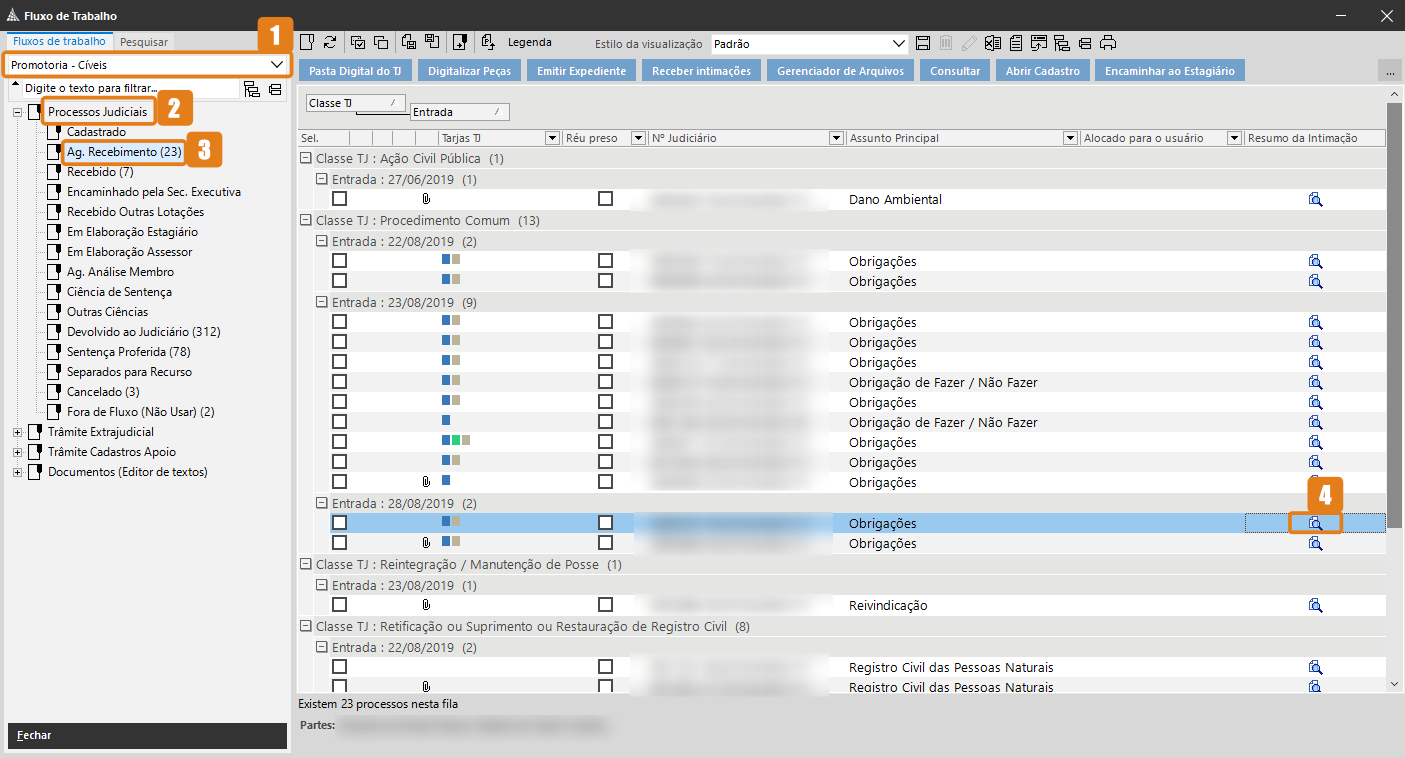This screenshot has width=1405, height=758.
Task: Click paperclip attachment in Reivindicação row
Action: [x=426, y=605]
